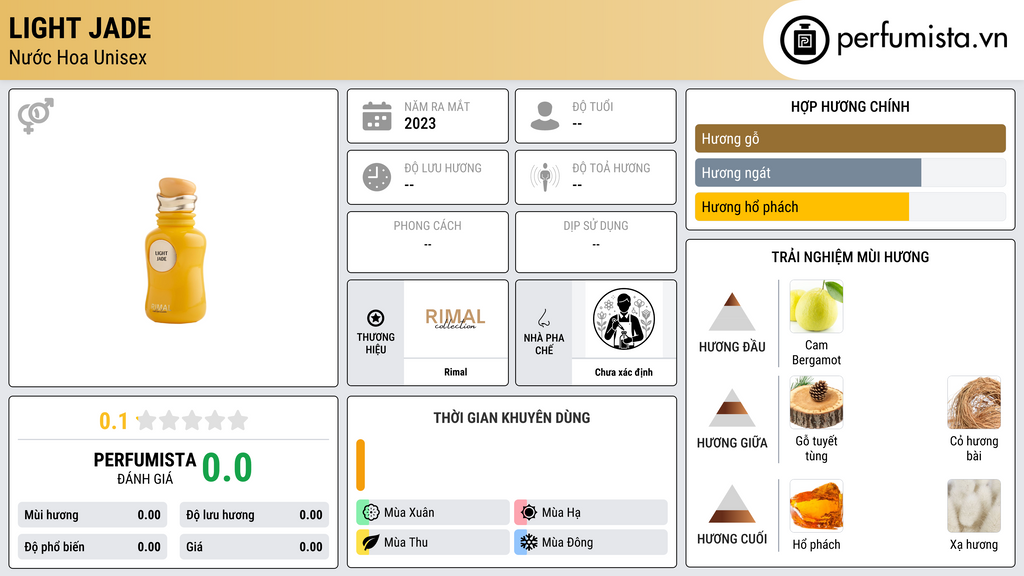Click the Độ phổ biến score field
1024x576 pixels.
coord(92,547)
